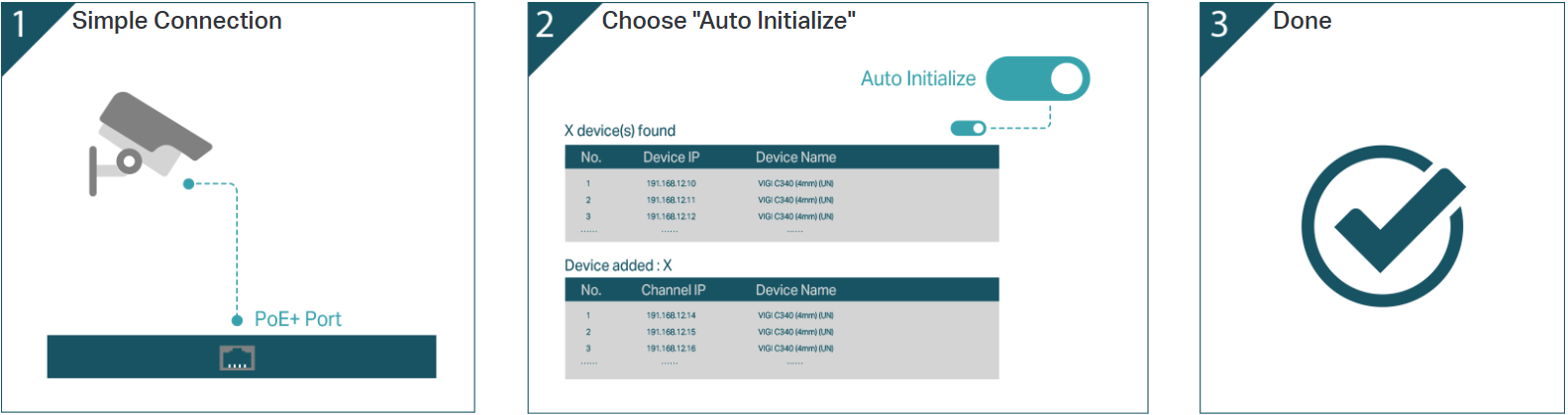Click the Auto Initialize label text
Image resolution: width=1568 pixels, height=415 pixels.
pos(917,79)
